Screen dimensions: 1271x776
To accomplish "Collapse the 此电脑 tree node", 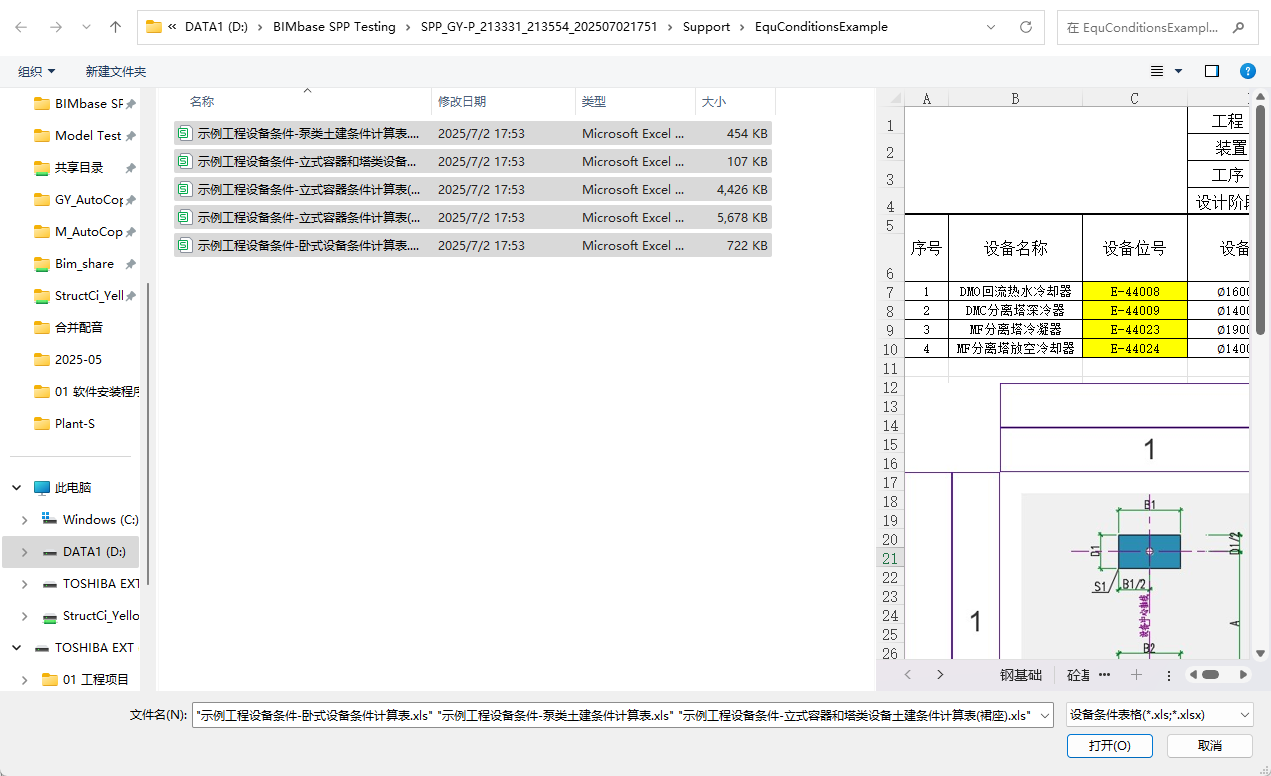I will [x=17, y=488].
